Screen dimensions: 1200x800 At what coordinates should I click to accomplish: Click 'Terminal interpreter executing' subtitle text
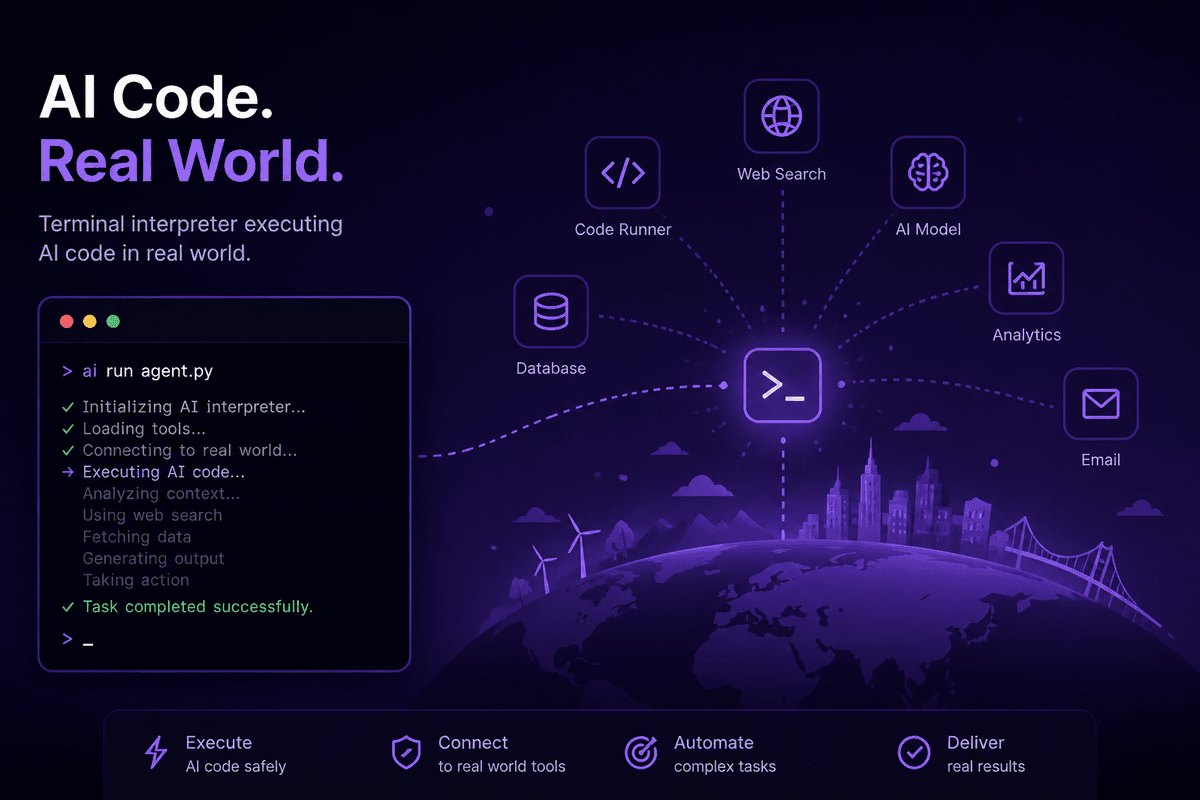(x=190, y=224)
